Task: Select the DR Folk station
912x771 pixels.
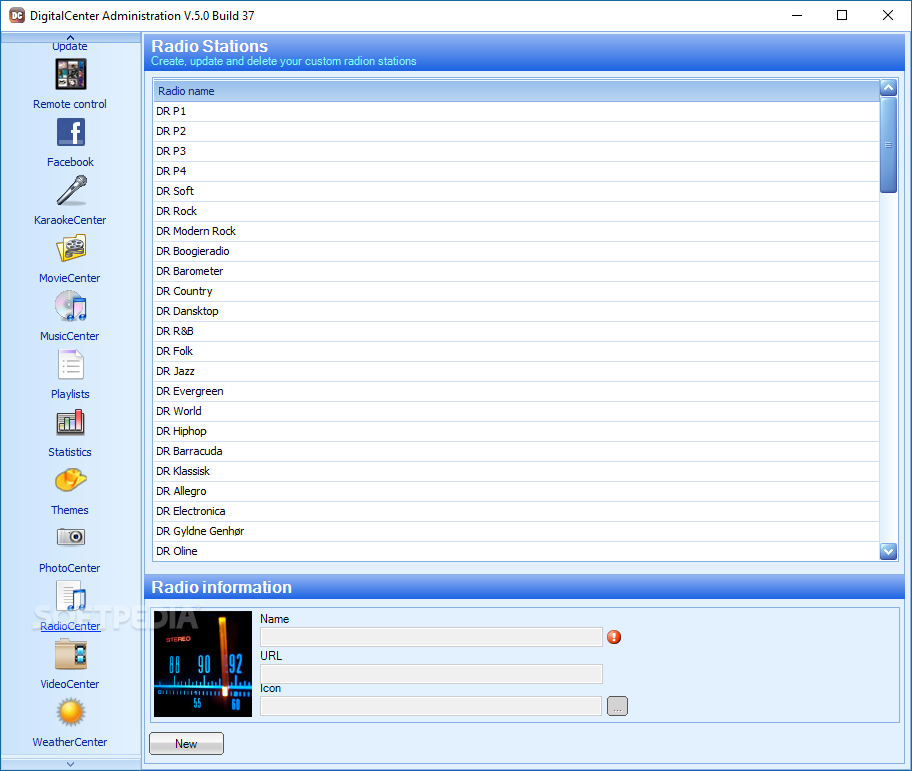Action: click(x=516, y=351)
